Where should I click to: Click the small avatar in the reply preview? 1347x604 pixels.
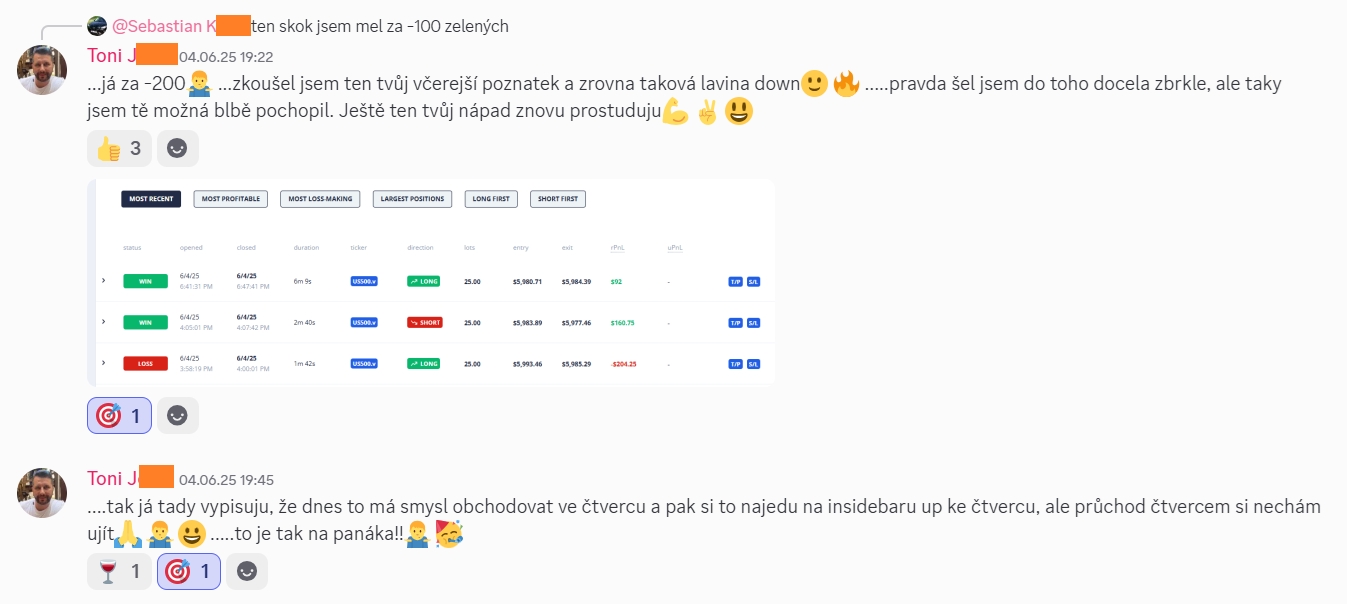(x=97, y=26)
